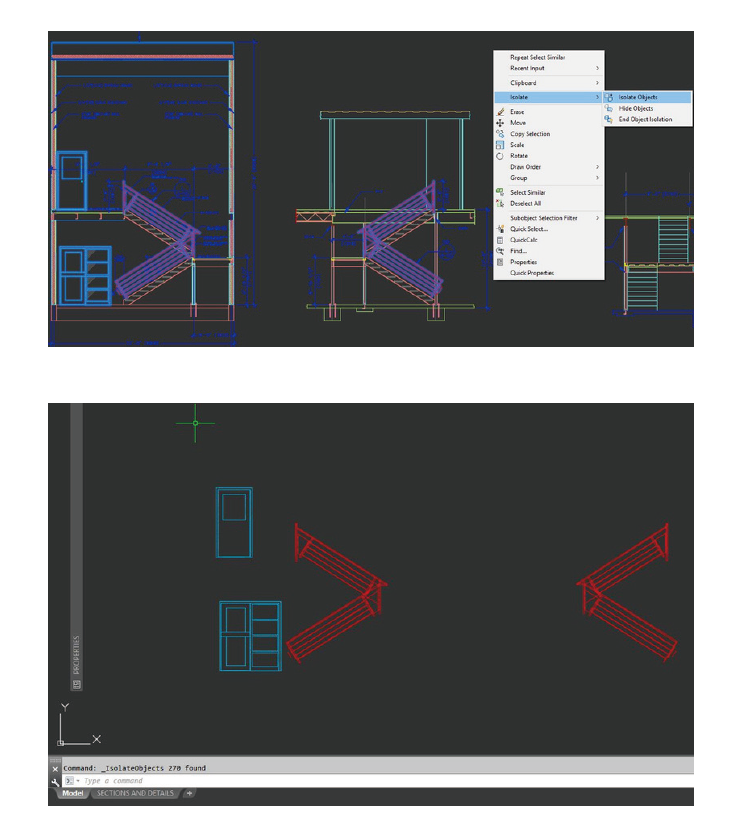Open QuickCalc menu entry
The width and height of the screenshot is (737, 830).
pyautogui.click(x=549, y=240)
